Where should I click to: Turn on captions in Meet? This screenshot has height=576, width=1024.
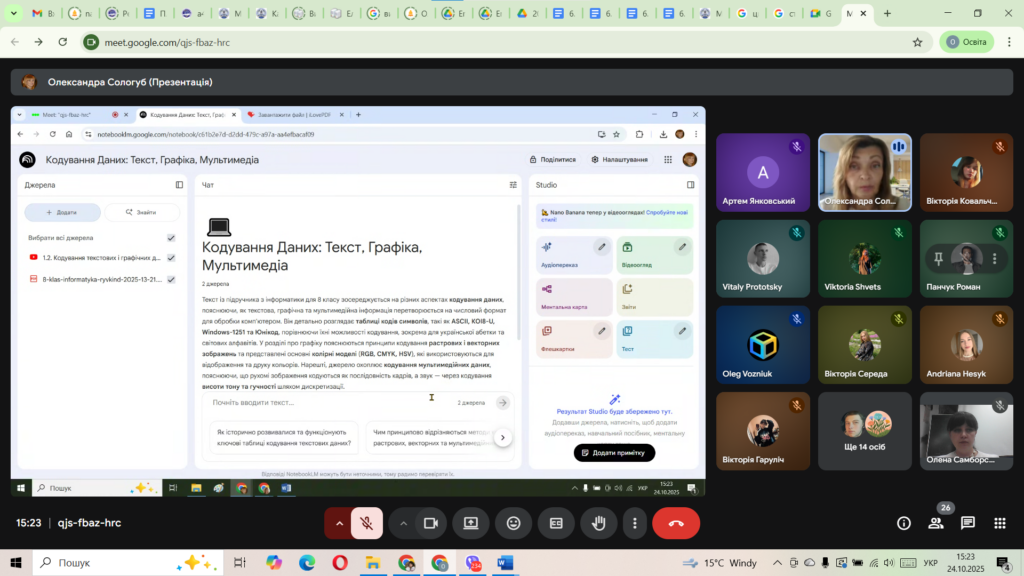(x=555, y=523)
